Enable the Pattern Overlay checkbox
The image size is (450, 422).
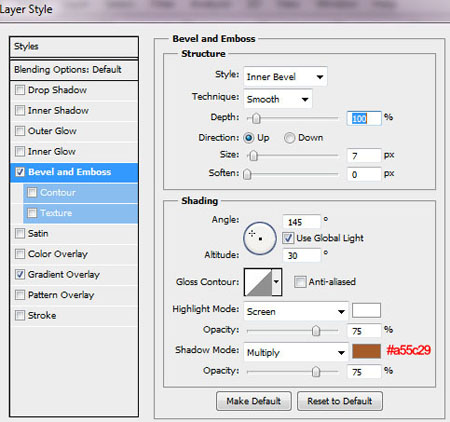(20, 295)
